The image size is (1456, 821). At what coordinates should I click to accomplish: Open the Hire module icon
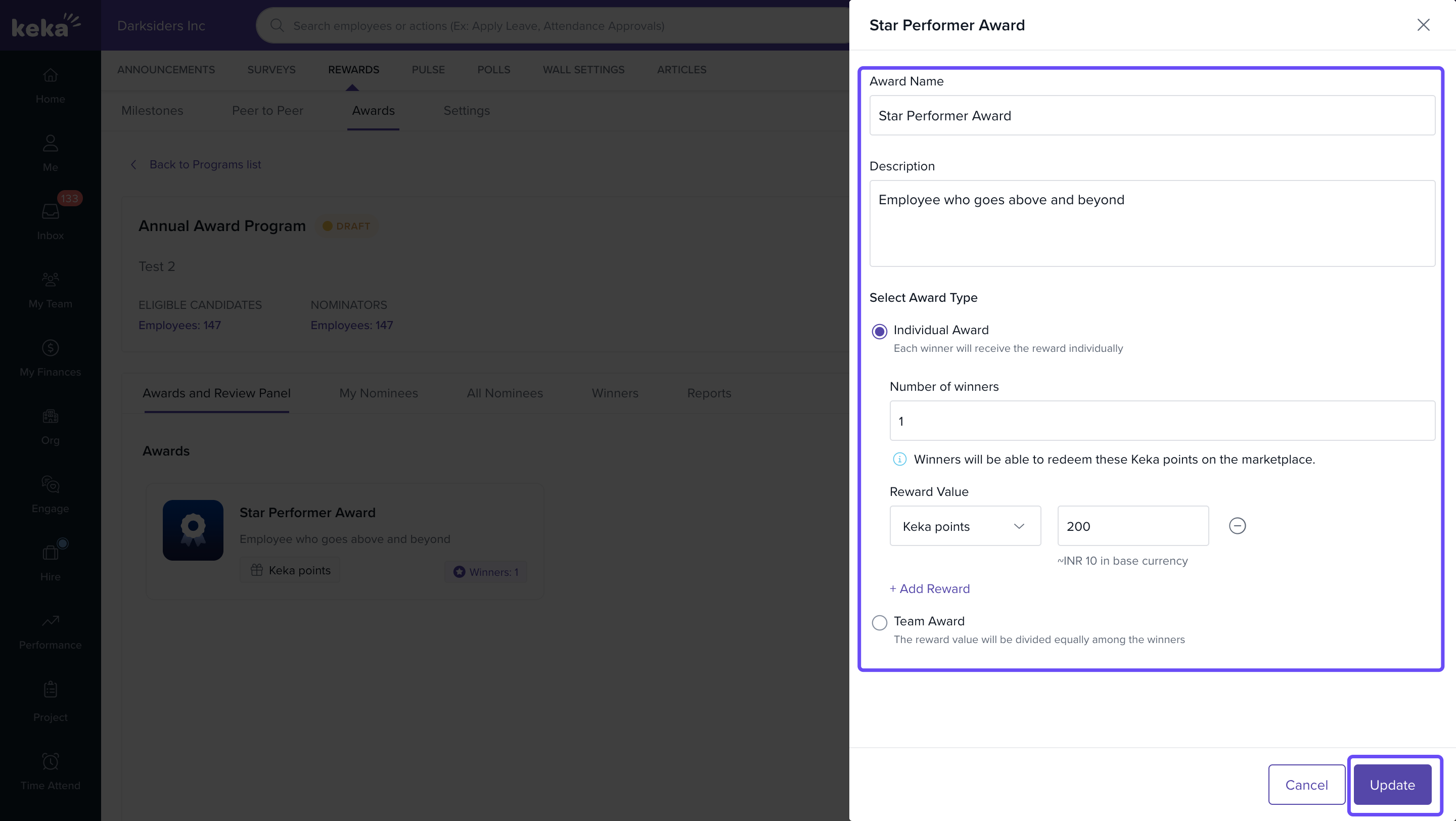tap(51, 553)
